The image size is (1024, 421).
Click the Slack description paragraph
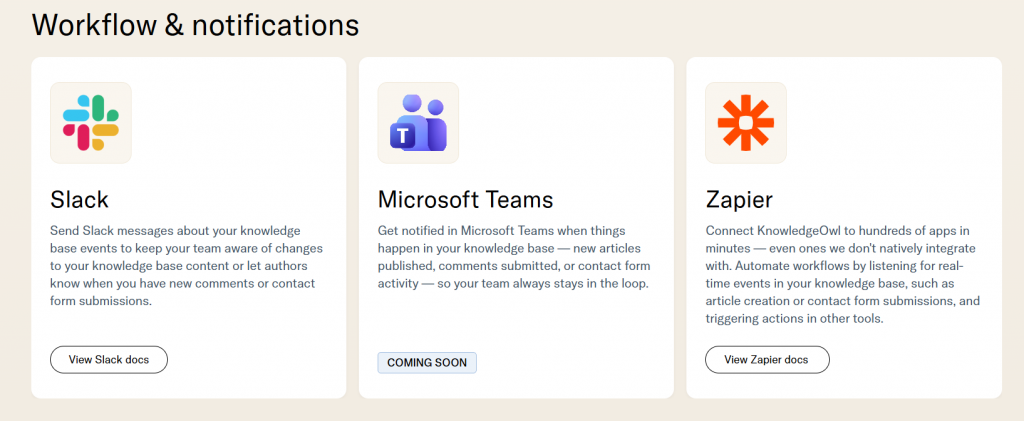point(187,266)
